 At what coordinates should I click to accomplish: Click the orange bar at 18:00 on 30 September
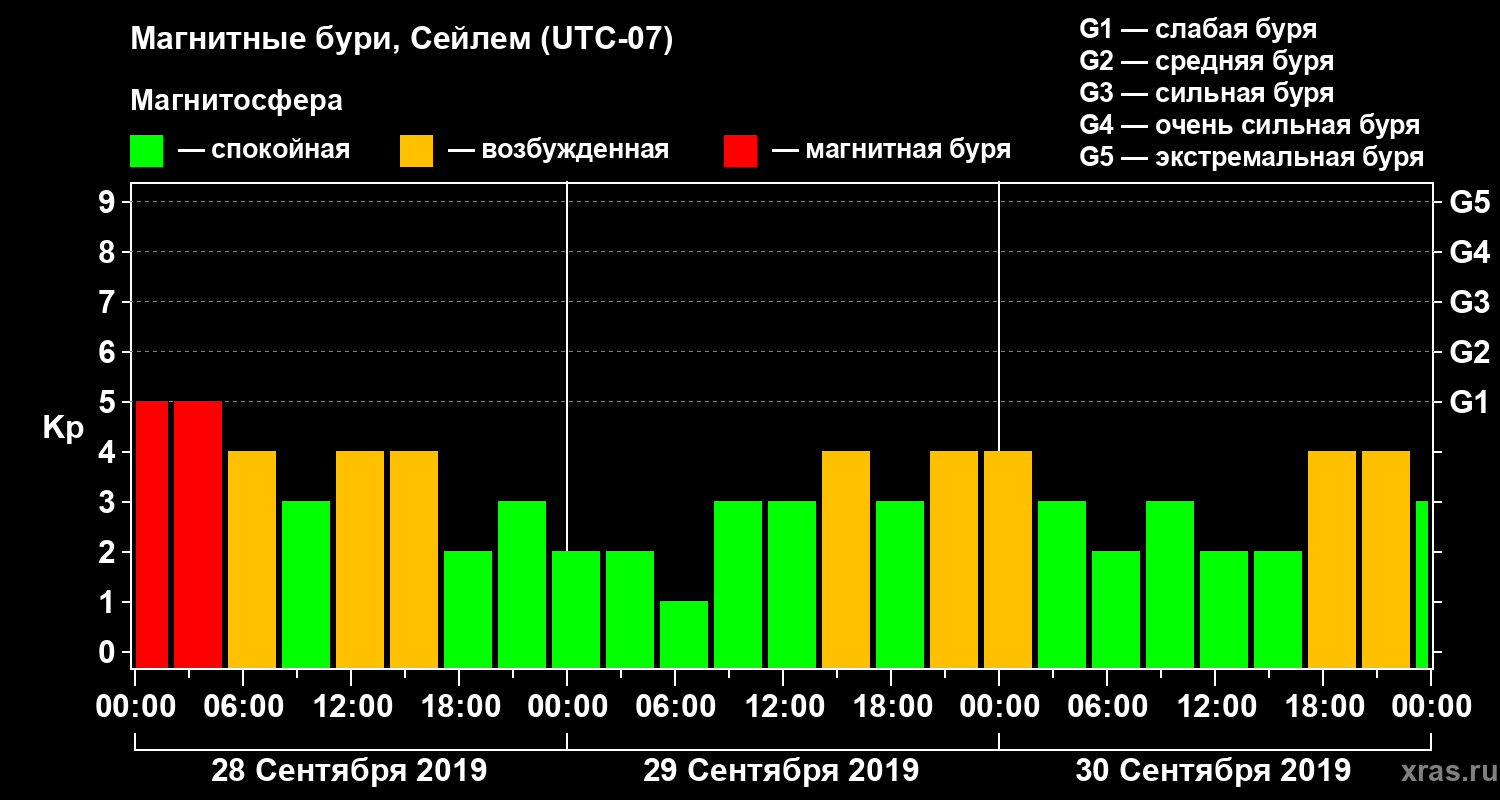(x=1332, y=559)
